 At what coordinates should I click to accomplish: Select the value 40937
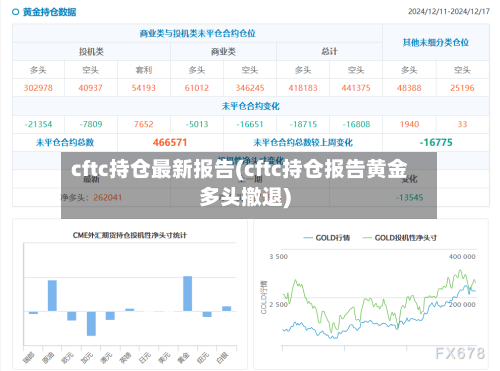pyautogui.click(x=90, y=88)
